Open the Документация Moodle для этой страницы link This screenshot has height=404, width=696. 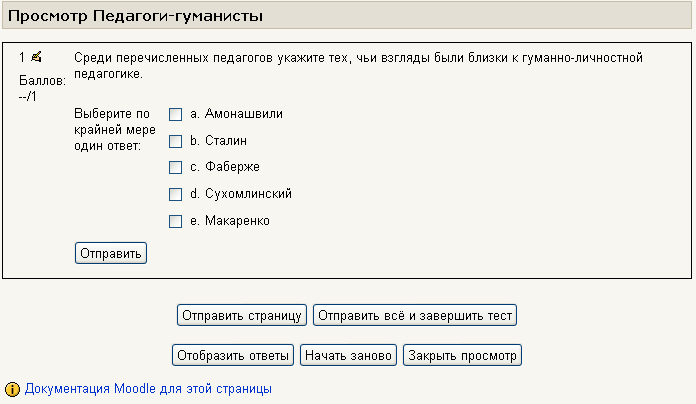pyautogui.click(x=148, y=388)
